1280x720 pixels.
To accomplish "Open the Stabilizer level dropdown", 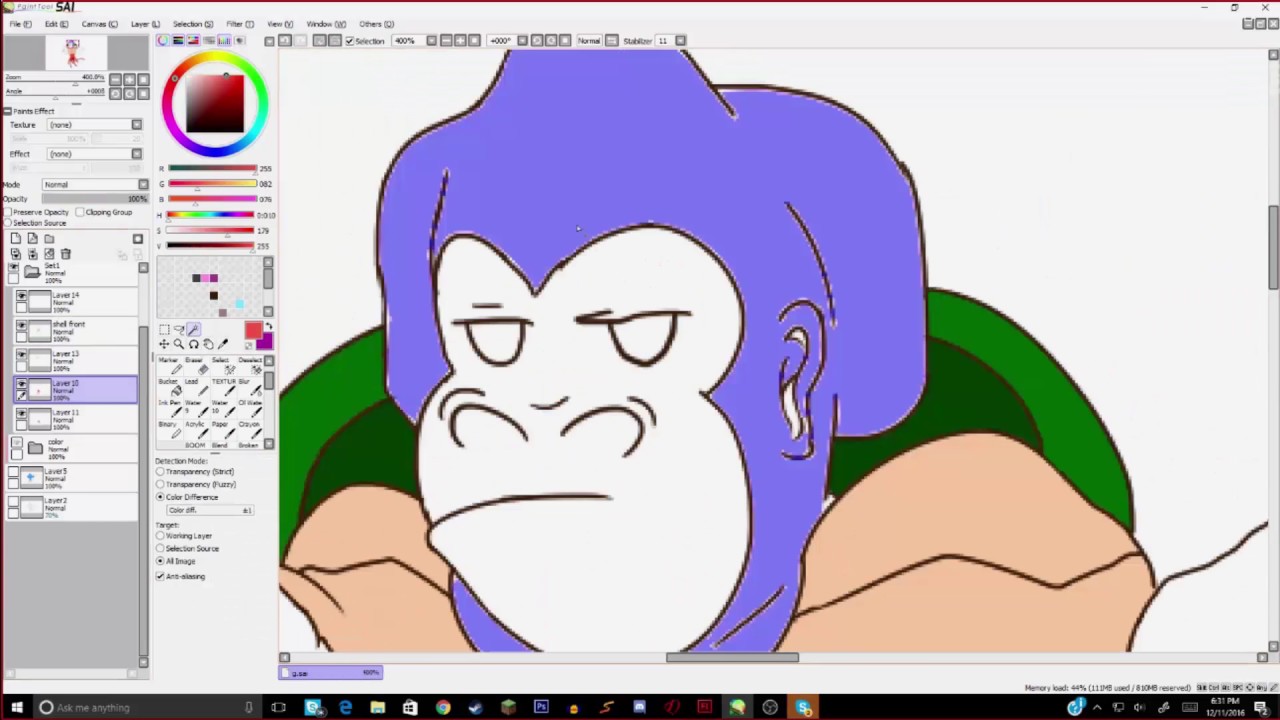I will click(x=680, y=41).
